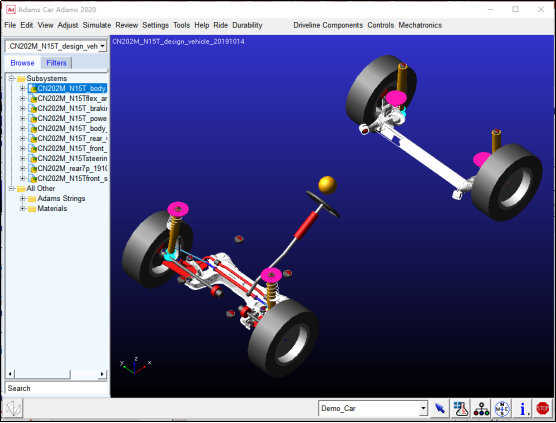Open the Settings menu
Image resolution: width=556 pixels, height=423 pixels.
tap(155, 25)
